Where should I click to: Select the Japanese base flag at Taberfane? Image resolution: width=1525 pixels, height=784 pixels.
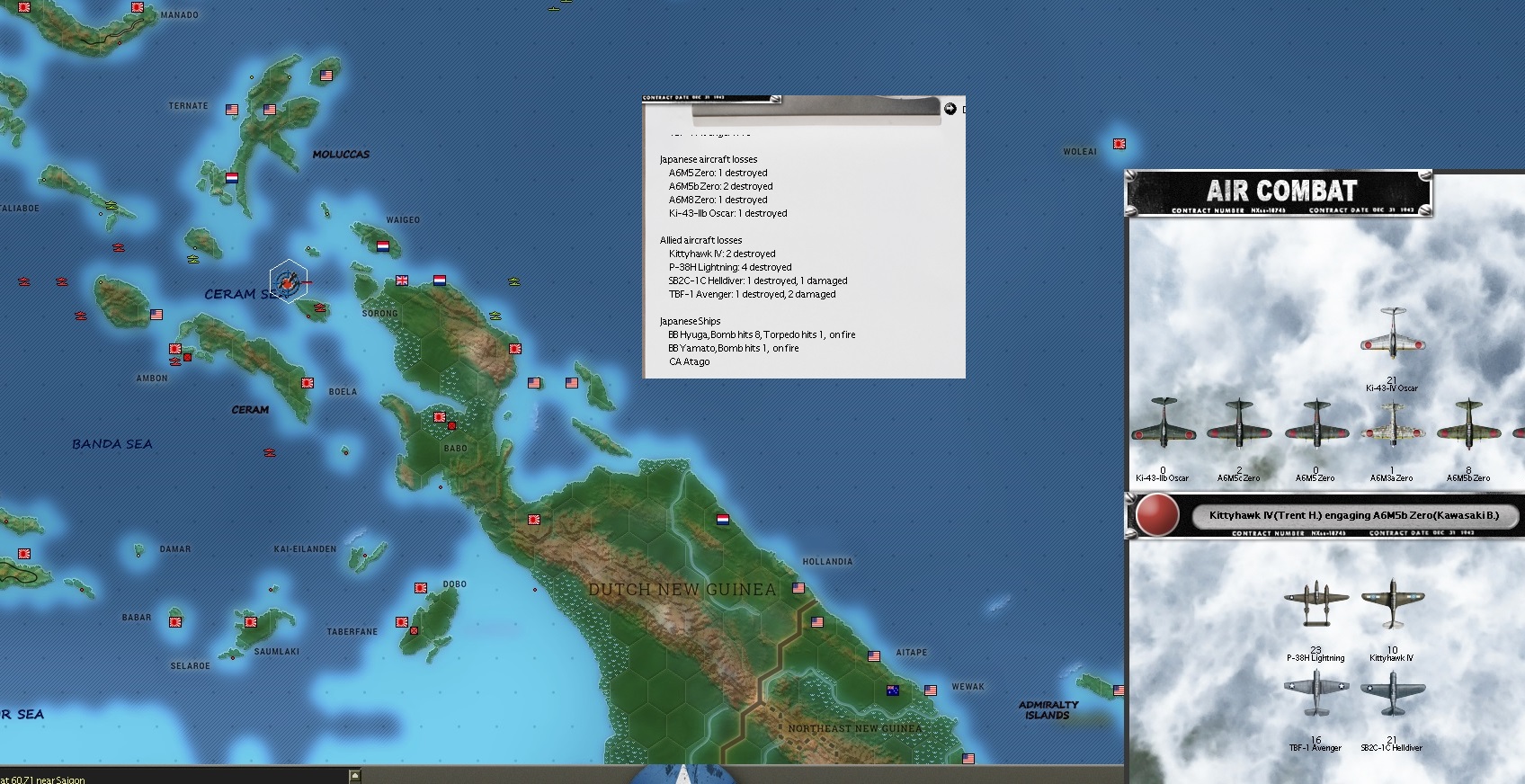[402, 622]
